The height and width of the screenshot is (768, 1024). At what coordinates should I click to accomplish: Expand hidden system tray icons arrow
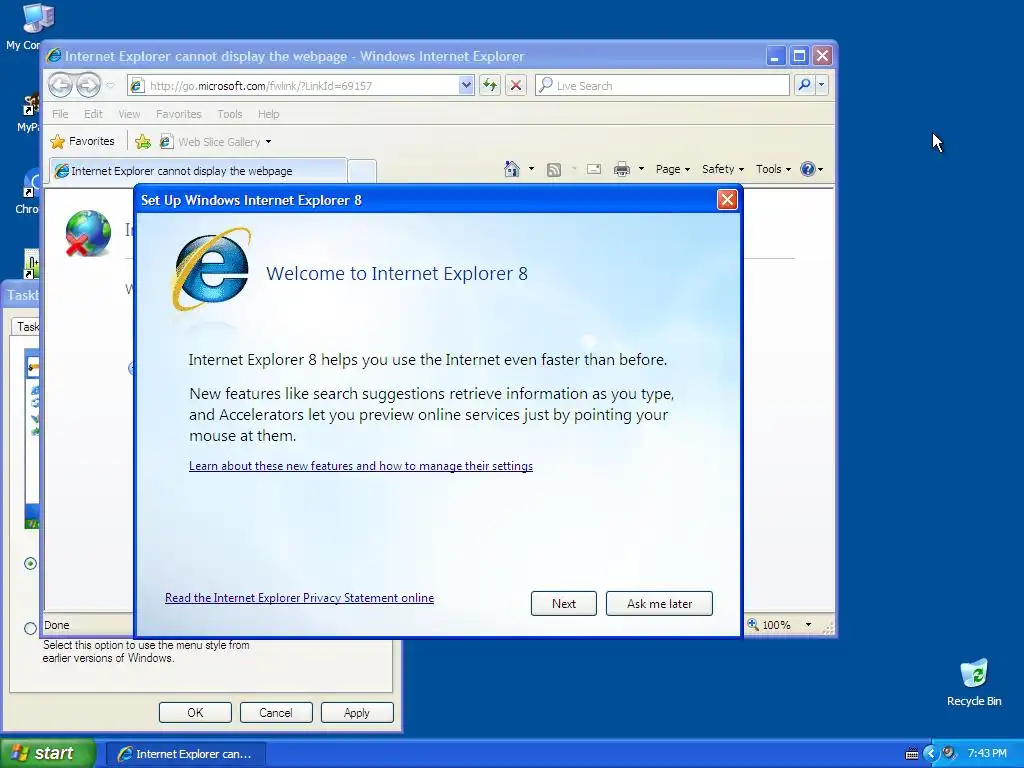(x=931, y=754)
